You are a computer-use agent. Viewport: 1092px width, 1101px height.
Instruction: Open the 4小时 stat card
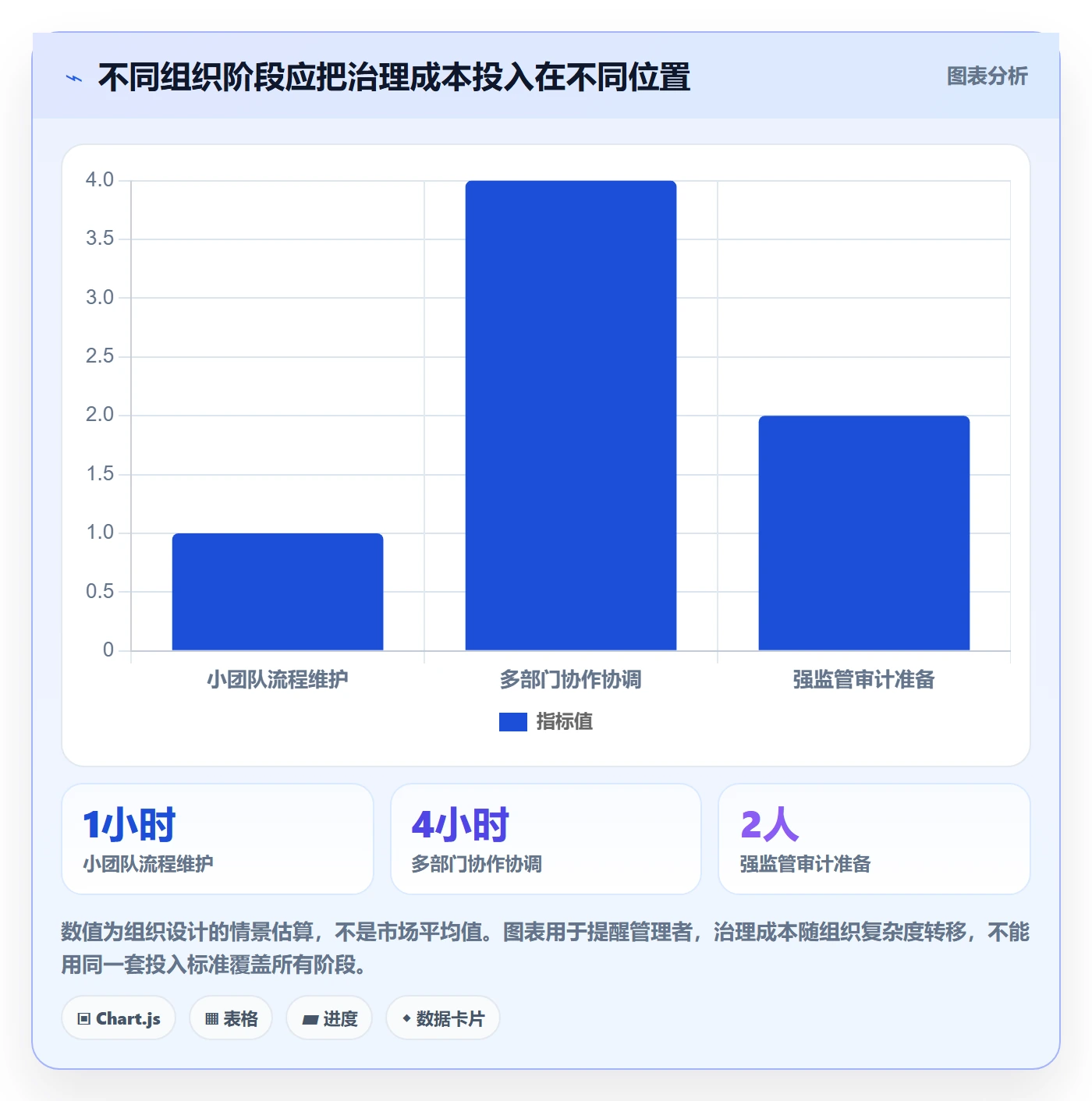click(x=546, y=839)
